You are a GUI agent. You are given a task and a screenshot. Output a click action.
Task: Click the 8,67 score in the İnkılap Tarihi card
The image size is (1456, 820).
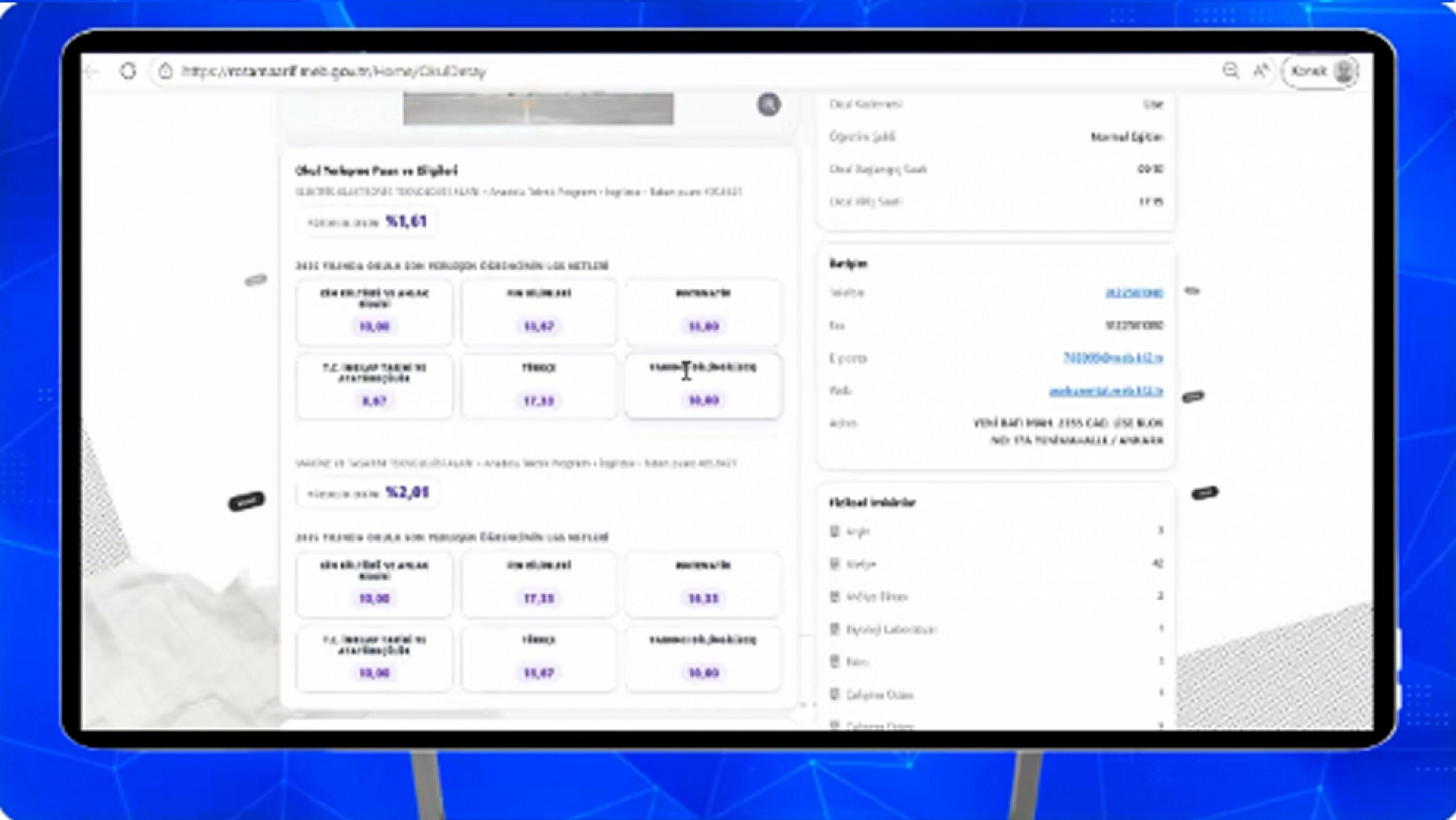click(x=374, y=401)
